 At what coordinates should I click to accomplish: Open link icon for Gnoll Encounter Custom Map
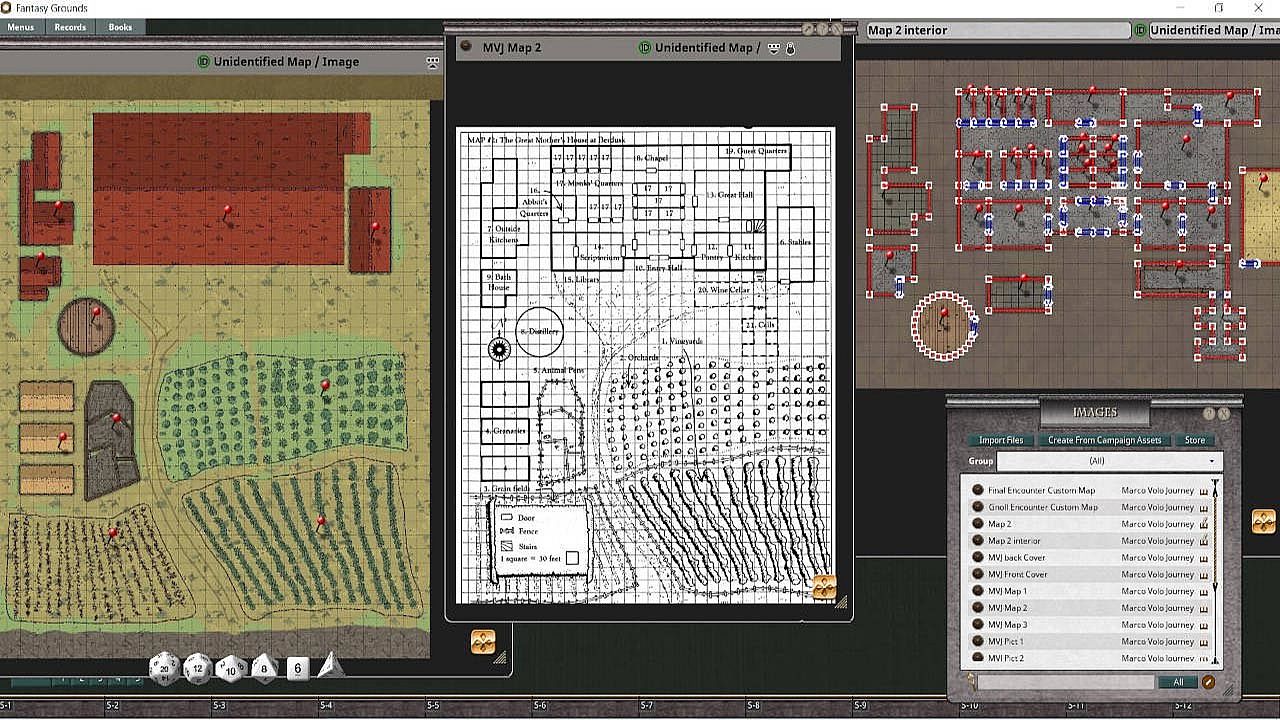[978, 507]
